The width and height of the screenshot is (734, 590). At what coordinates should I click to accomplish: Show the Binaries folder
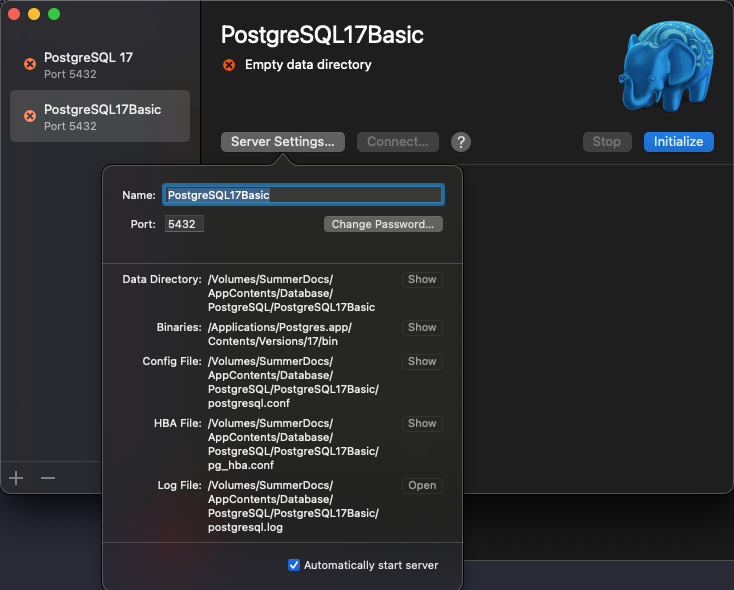pyautogui.click(x=422, y=327)
